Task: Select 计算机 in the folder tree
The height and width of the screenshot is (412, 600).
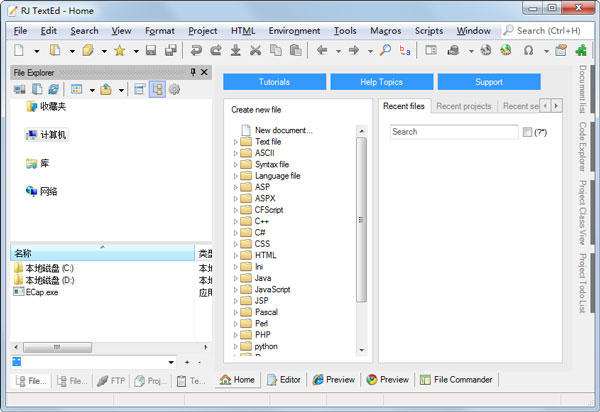Action: tap(47, 135)
